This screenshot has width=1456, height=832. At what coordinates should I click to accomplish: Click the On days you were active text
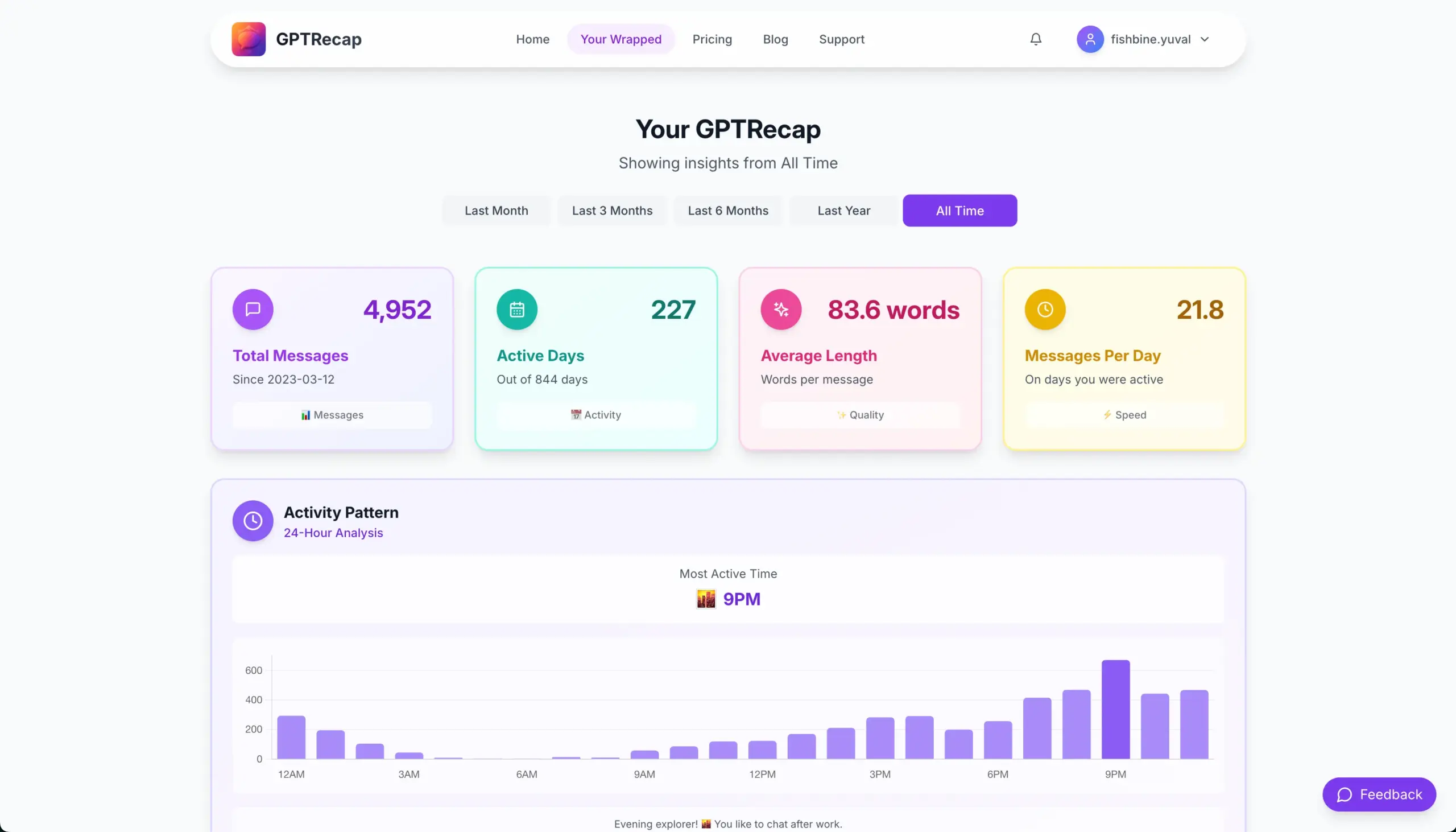coord(1094,380)
